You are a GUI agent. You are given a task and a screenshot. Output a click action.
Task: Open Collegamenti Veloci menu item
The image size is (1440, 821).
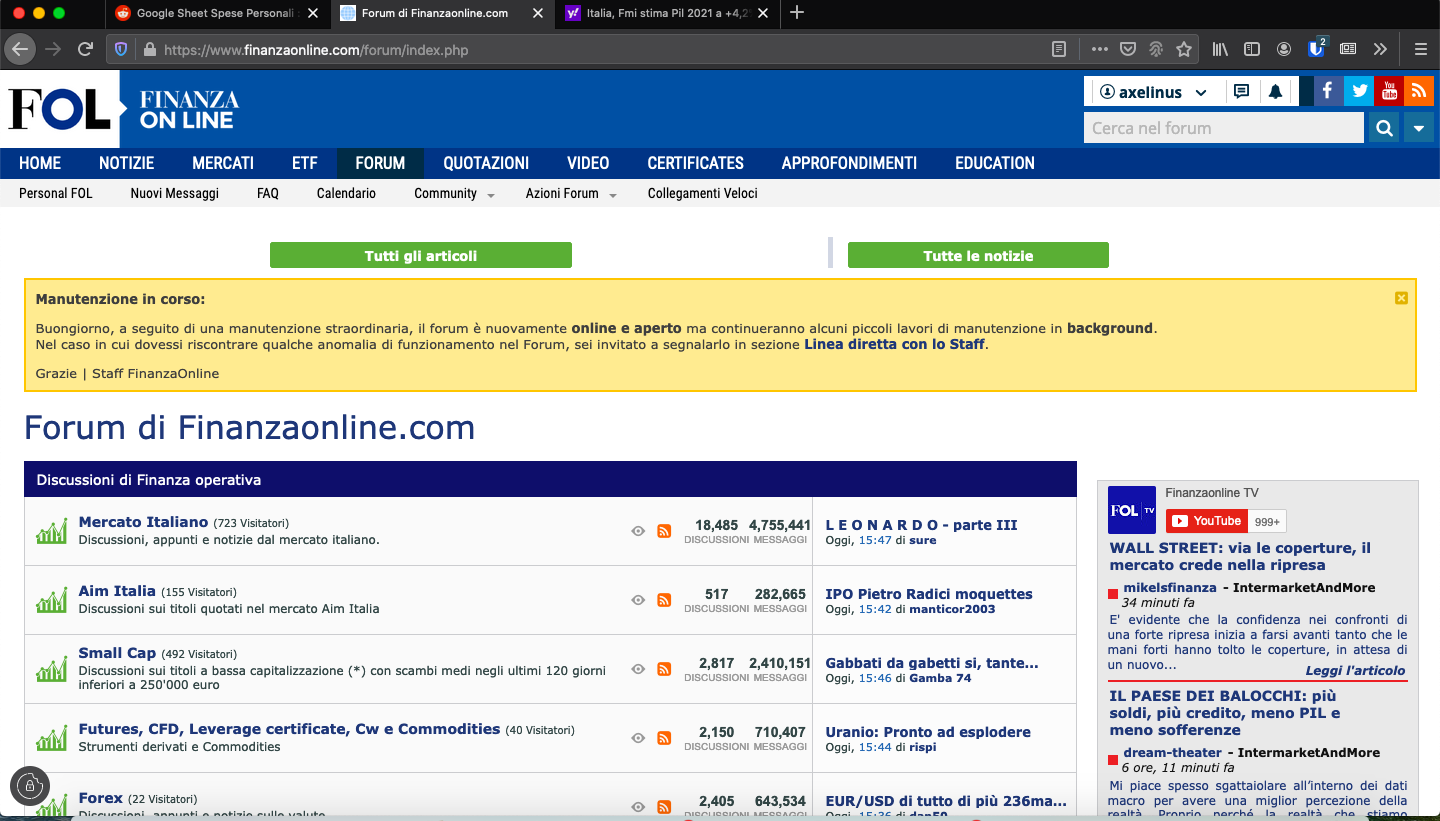(x=703, y=193)
